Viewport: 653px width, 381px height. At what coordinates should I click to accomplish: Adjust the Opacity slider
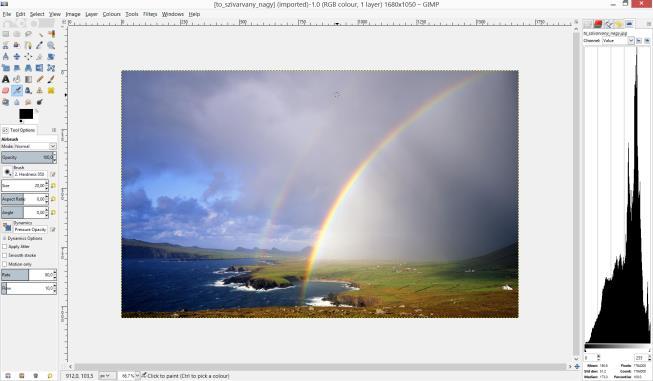coord(29,157)
